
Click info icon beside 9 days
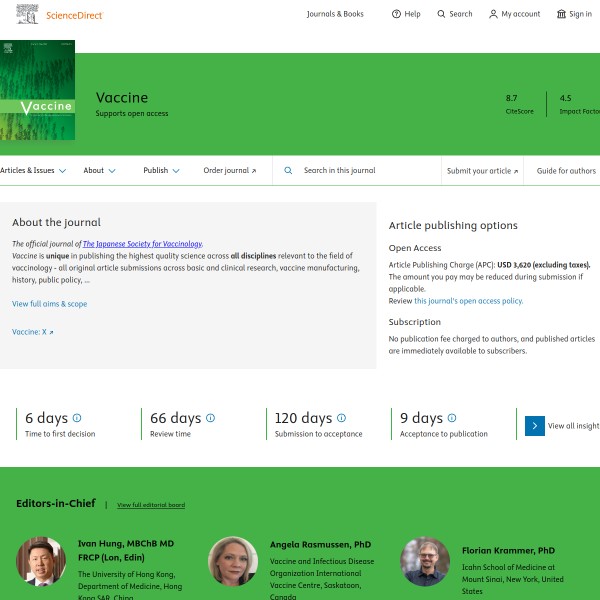[452, 418]
